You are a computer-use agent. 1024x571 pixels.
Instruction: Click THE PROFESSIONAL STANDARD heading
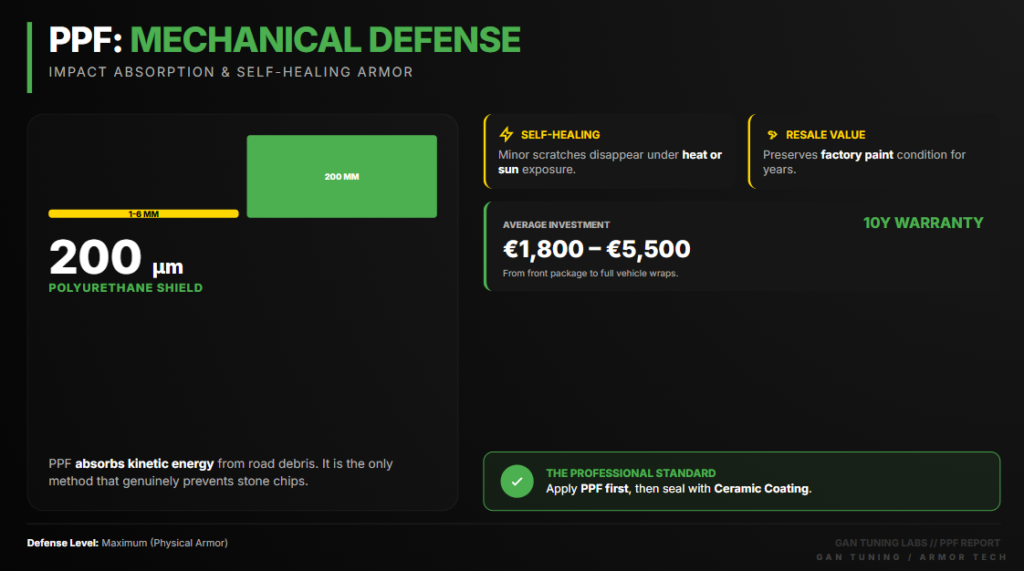[630, 473]
